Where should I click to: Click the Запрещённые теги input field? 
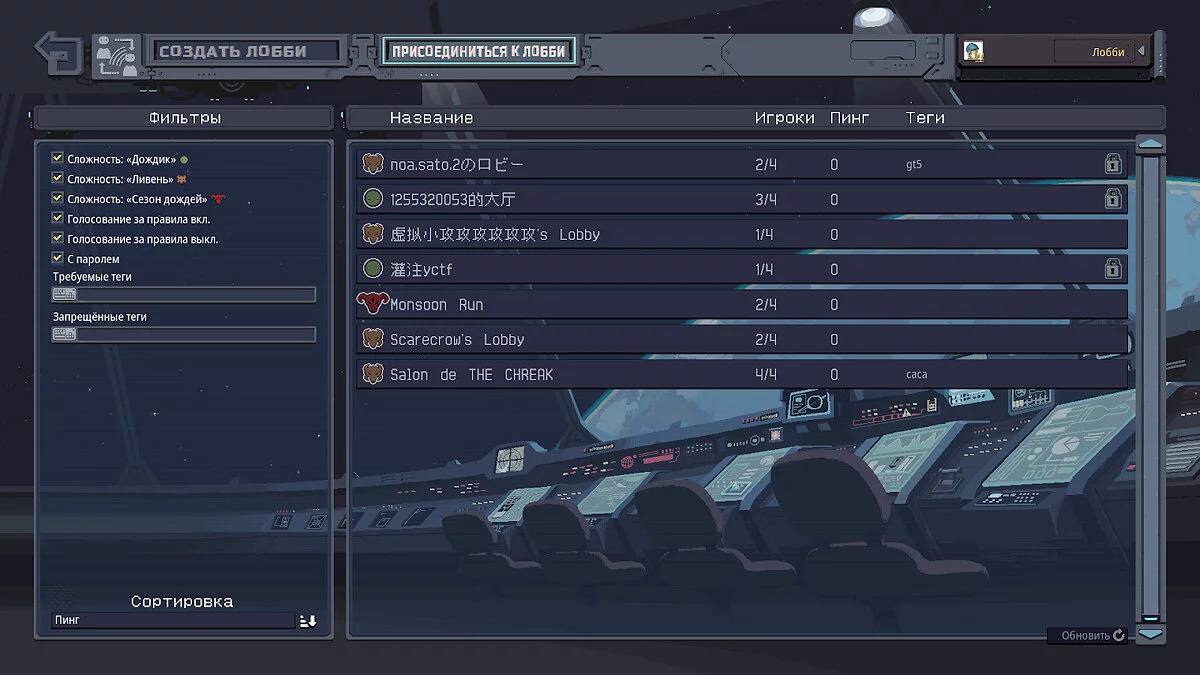(x=184, y=335)
